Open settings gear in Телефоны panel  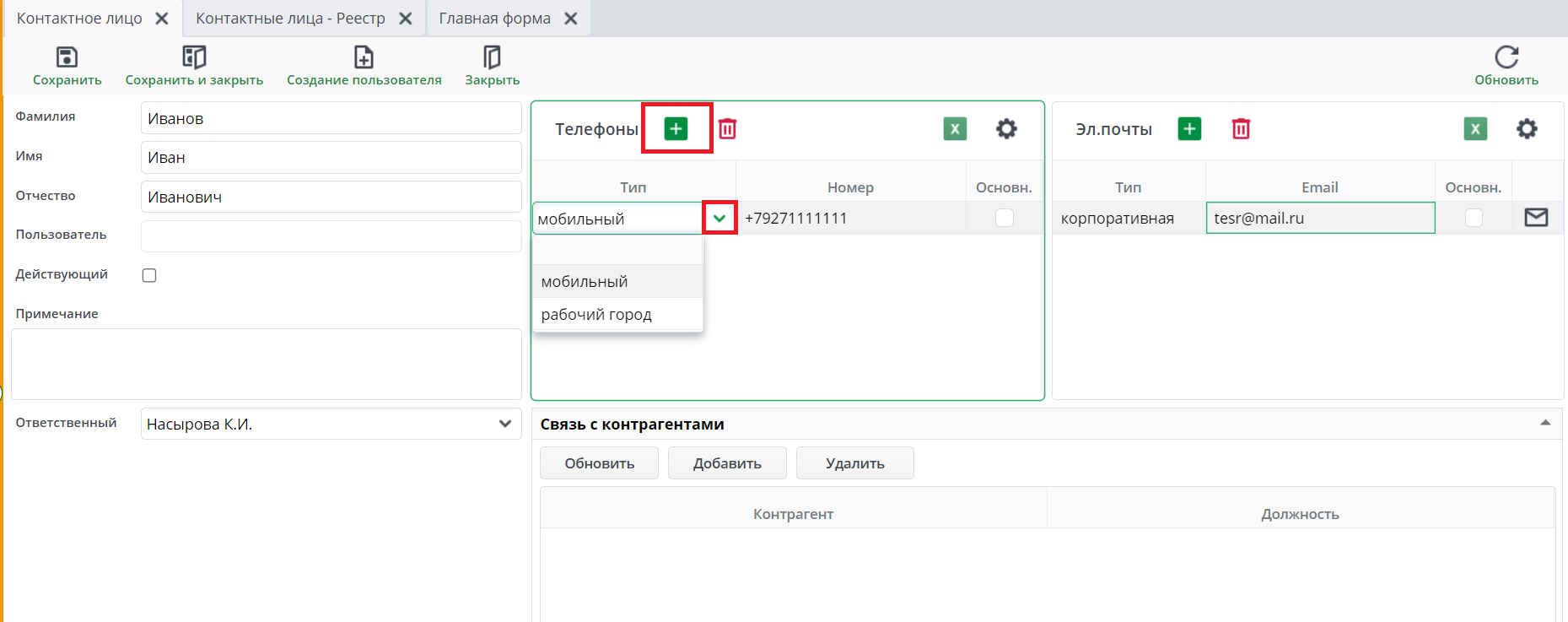1006,128
